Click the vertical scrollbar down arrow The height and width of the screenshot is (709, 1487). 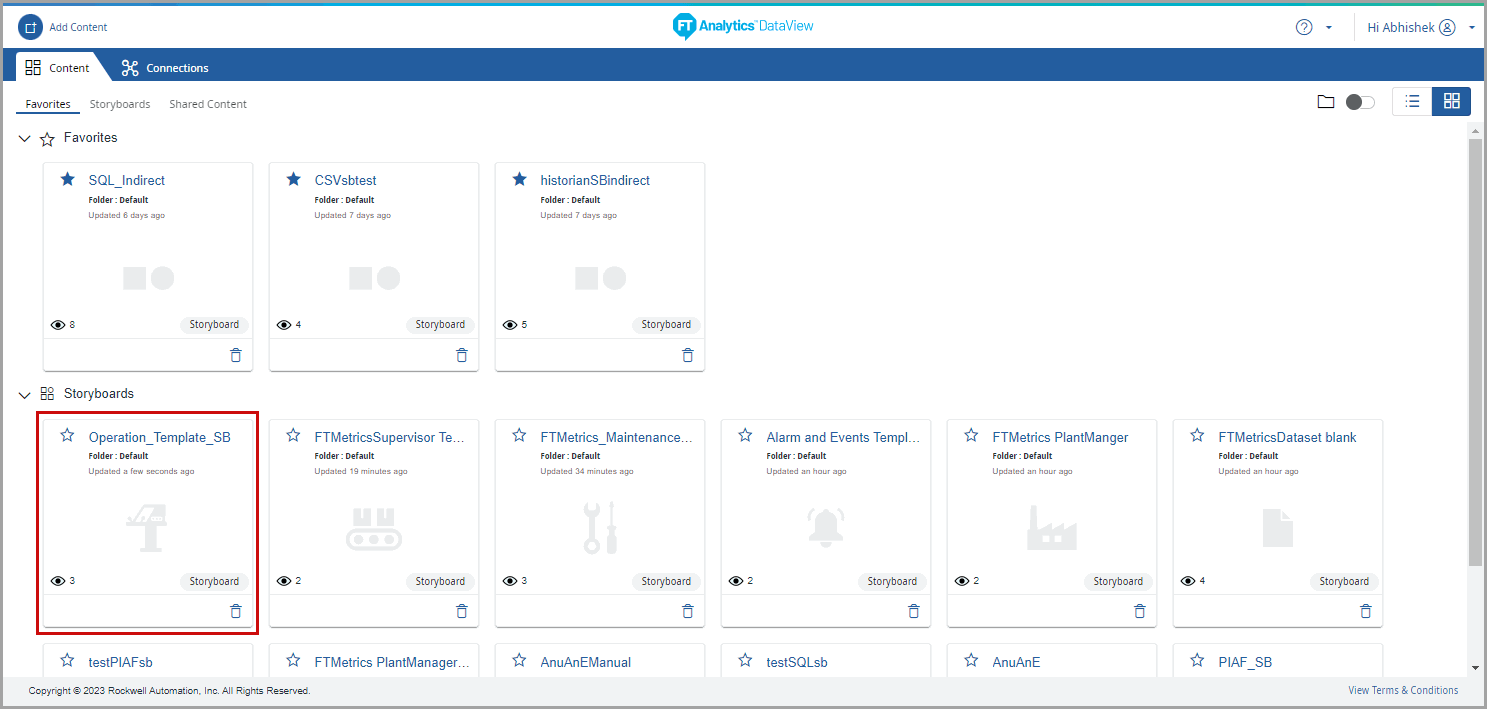(x=1475, y=667)
